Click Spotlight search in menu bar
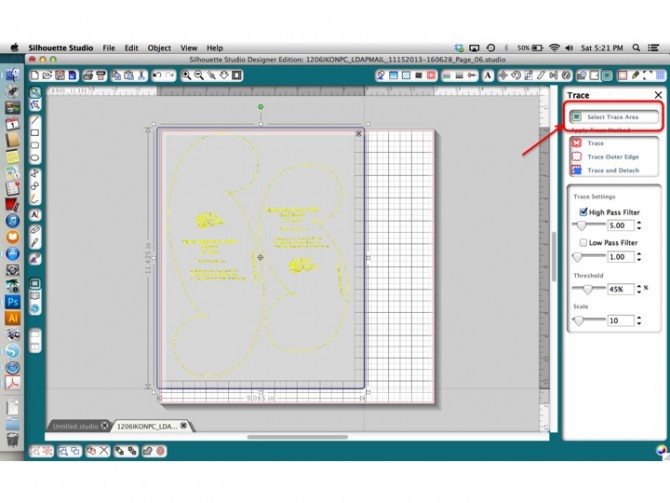The height and width of the screenshot is (503, 670). tap(636, 48)
